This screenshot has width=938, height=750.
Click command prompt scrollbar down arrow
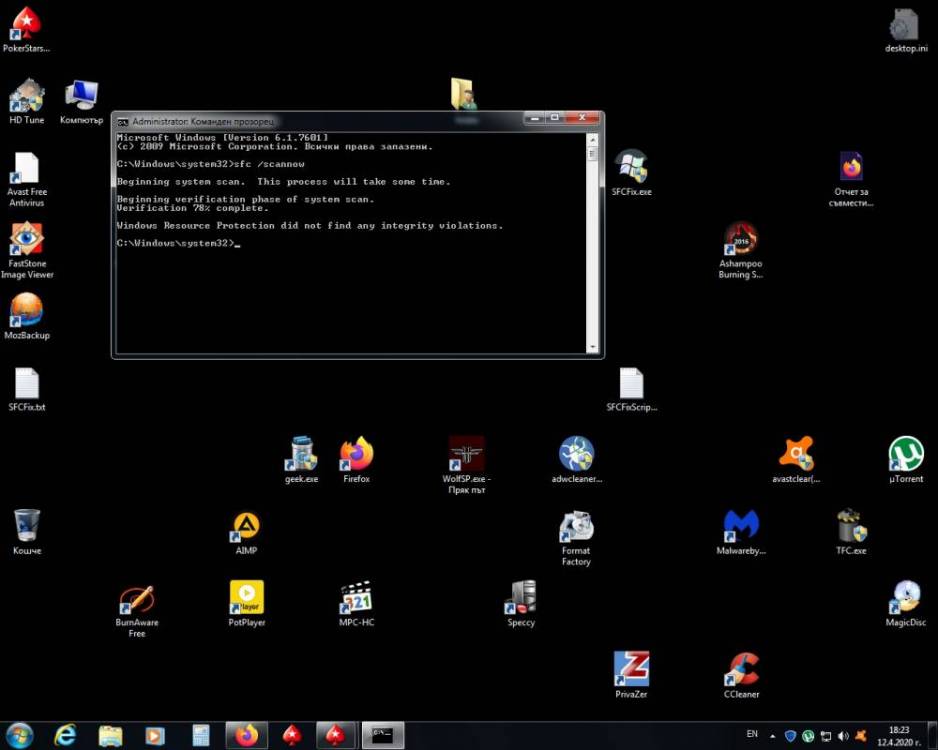592,347
